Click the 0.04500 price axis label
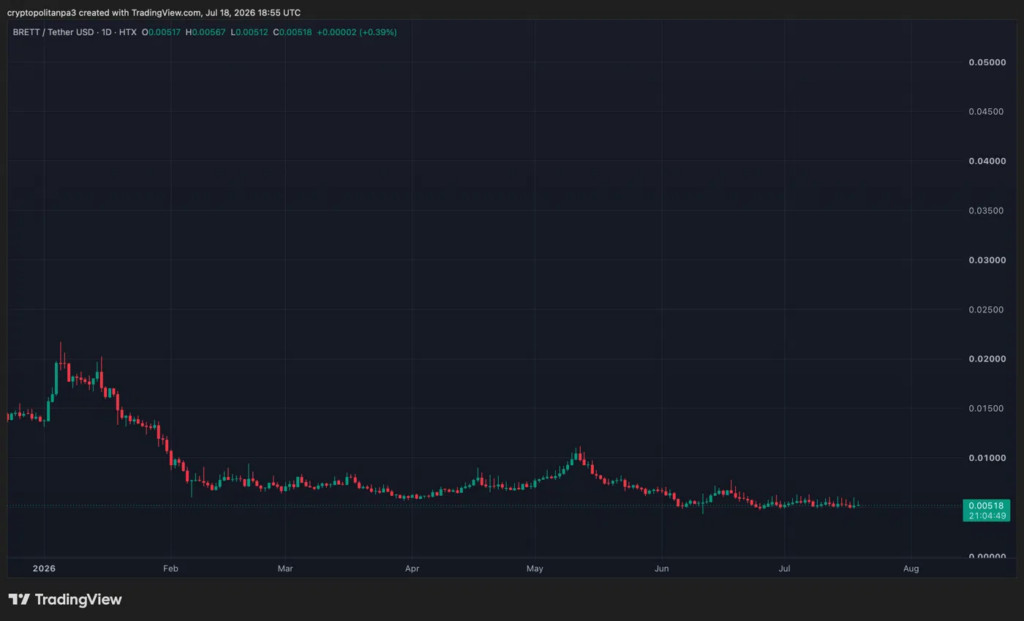 pos(987,112)
